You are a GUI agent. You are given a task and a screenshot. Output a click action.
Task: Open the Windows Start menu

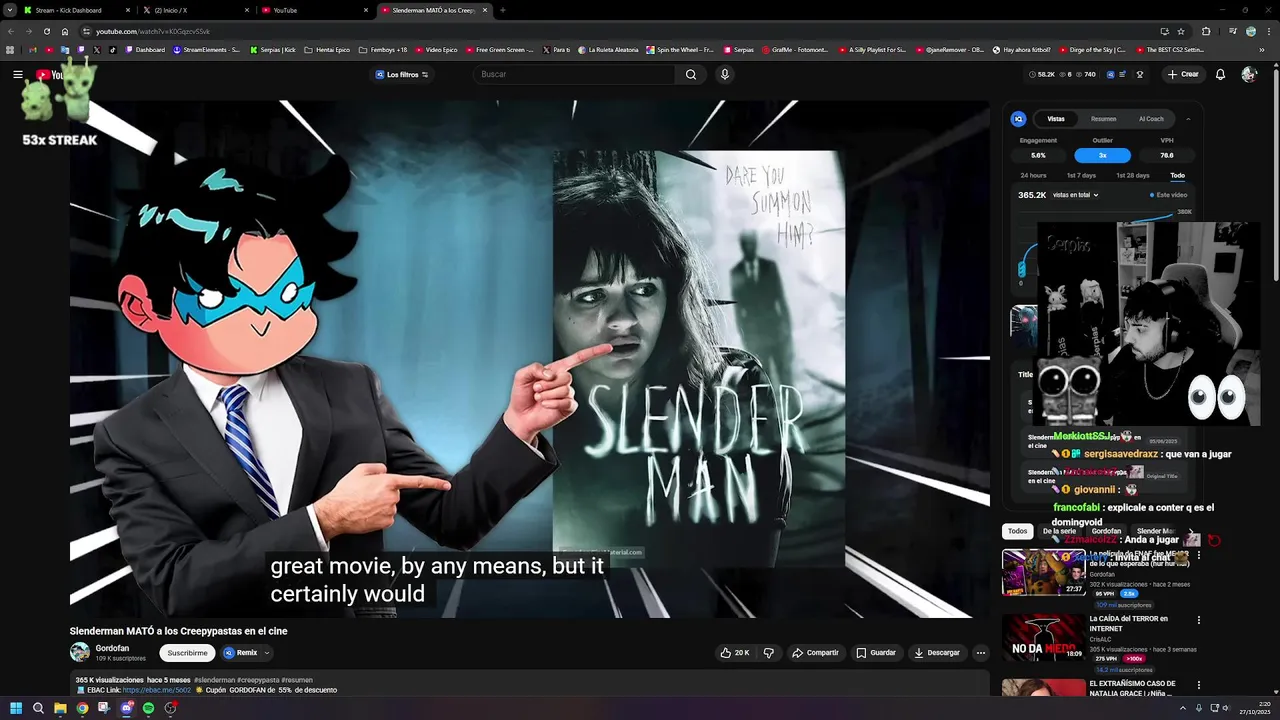[16, 708]
